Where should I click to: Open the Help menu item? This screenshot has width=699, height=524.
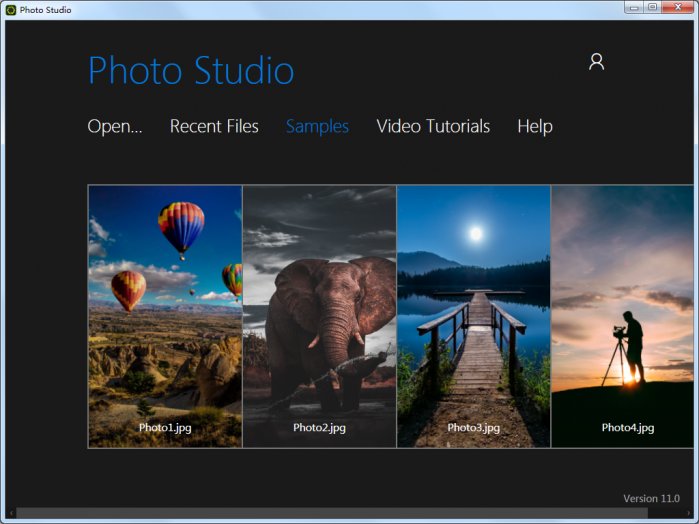(x=535, y=126)
